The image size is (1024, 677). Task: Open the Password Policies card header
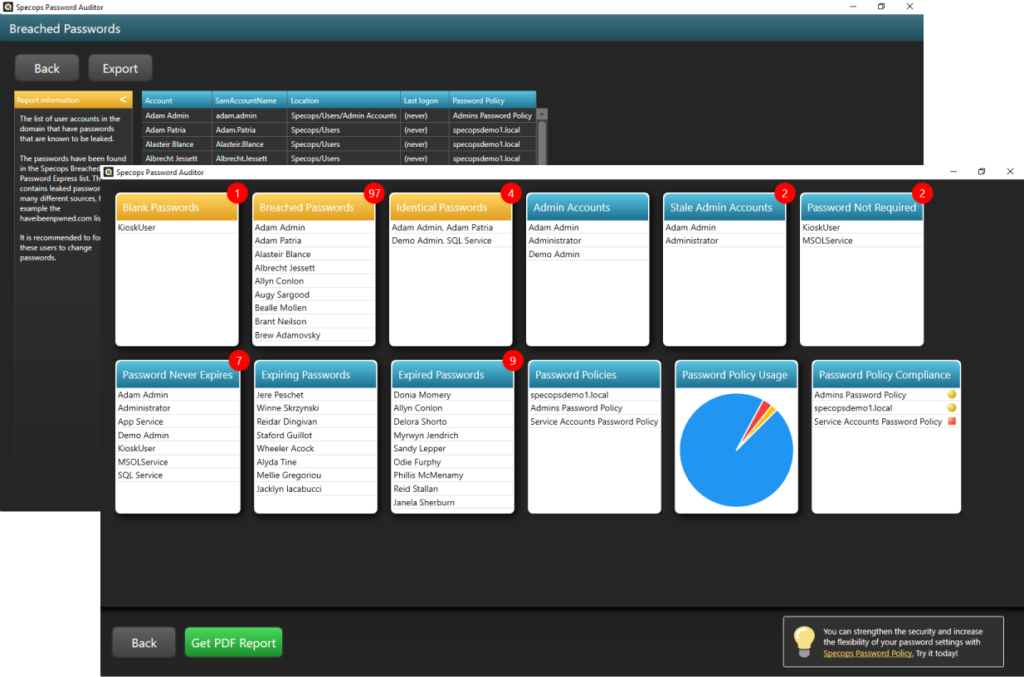(x=594, y=375)
